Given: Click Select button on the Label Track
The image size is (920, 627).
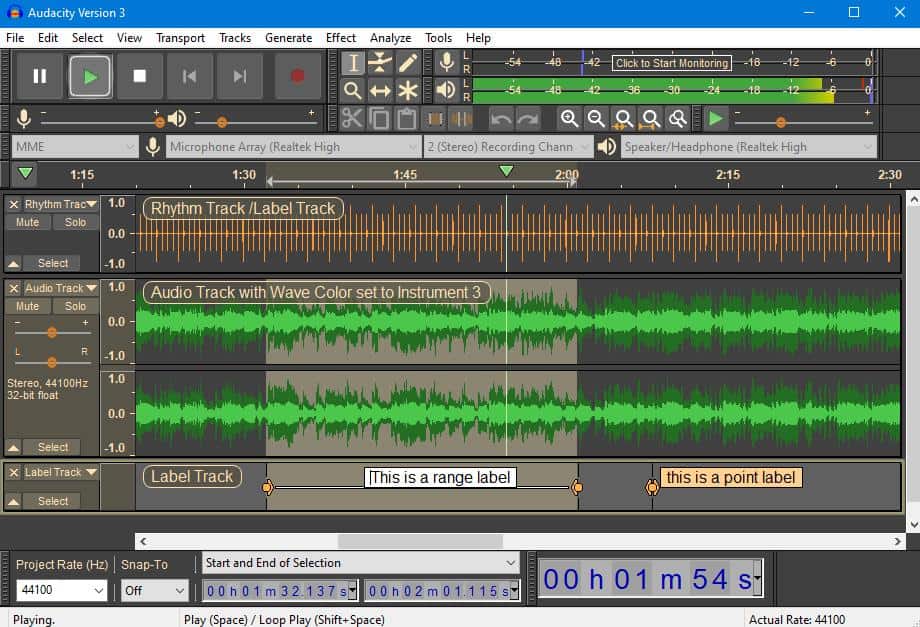Looking at the screenshot, I should pyautogui.click(x=53, y=501).
